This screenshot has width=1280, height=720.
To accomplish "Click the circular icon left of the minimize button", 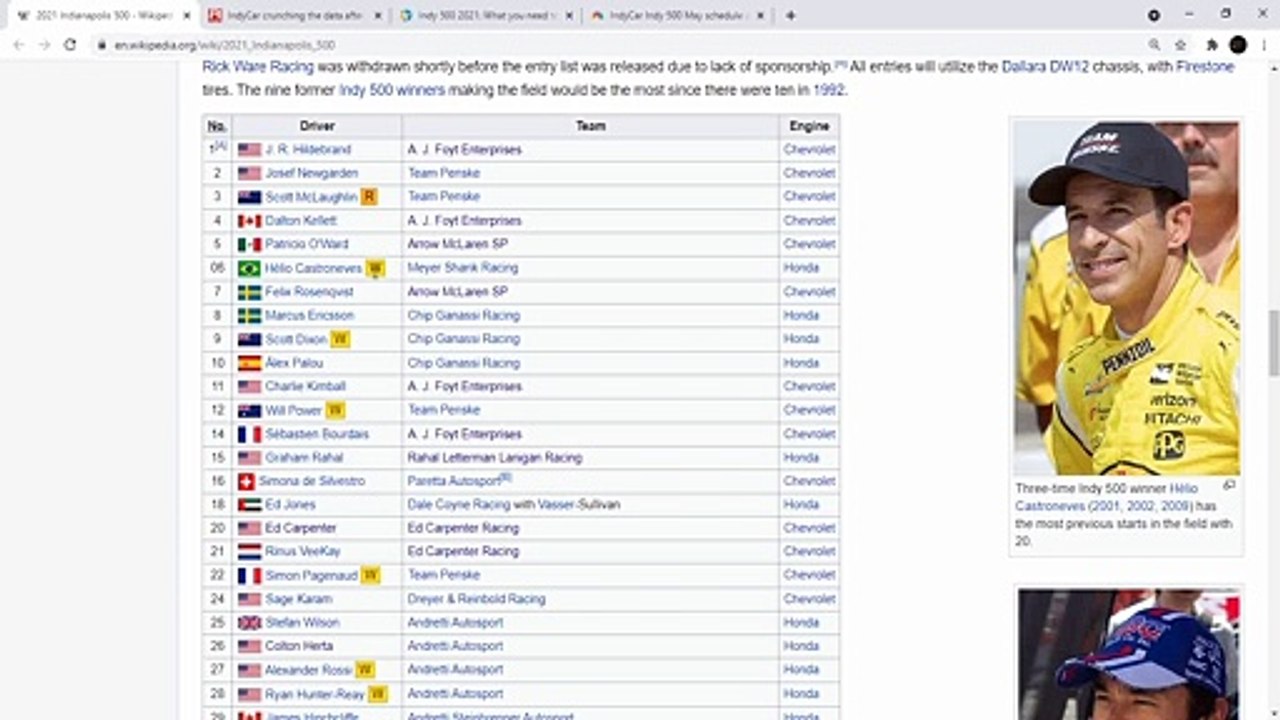I will coord(1154,15).
